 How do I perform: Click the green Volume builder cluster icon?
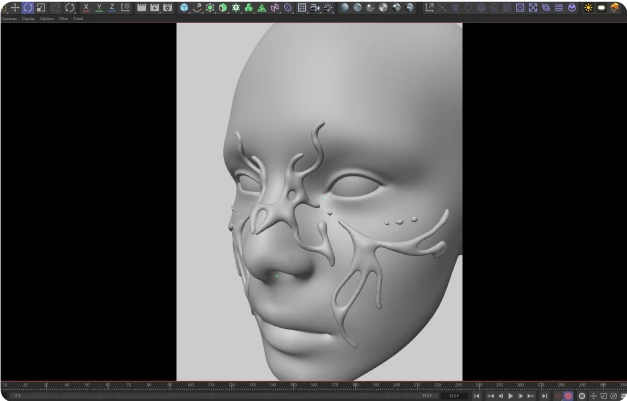[x=249, y=8]
